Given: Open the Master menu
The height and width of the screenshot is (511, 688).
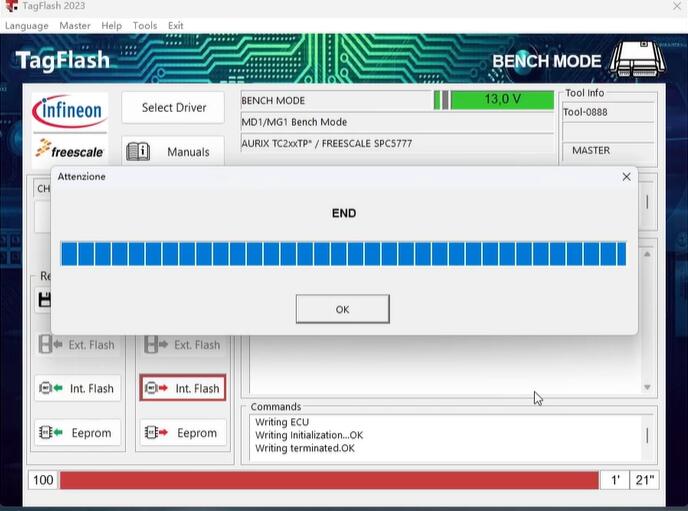Looking at the screenshot, I should point(75,26).
